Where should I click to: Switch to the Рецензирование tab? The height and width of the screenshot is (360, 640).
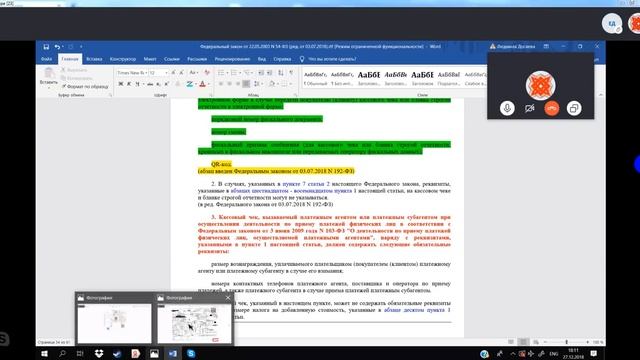[232, 59]
